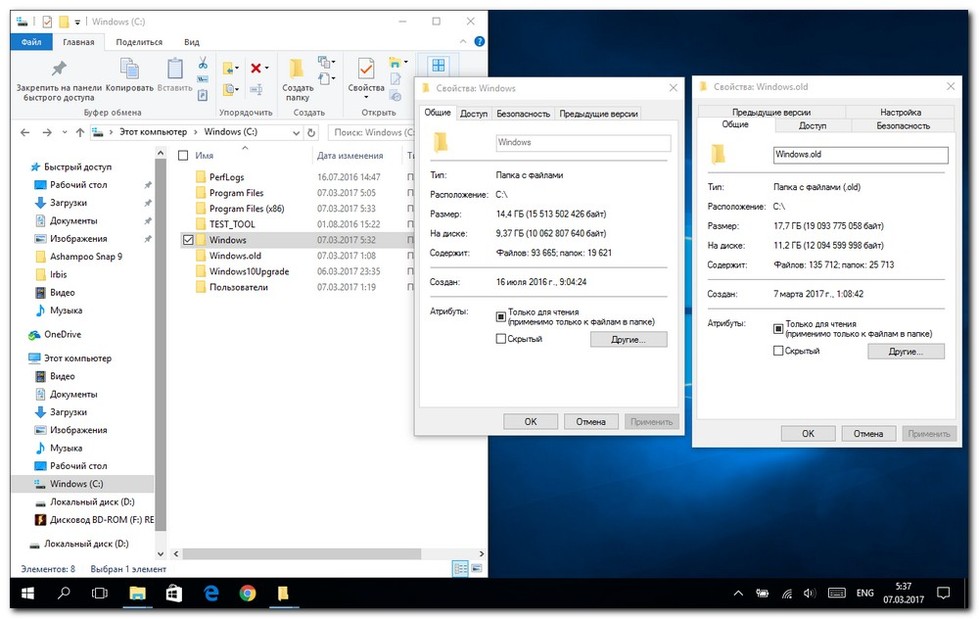The width and height of the screenshot is (979, 619).
Task: Click Cancel in Windows properties dialog
Action: (591, 422)
